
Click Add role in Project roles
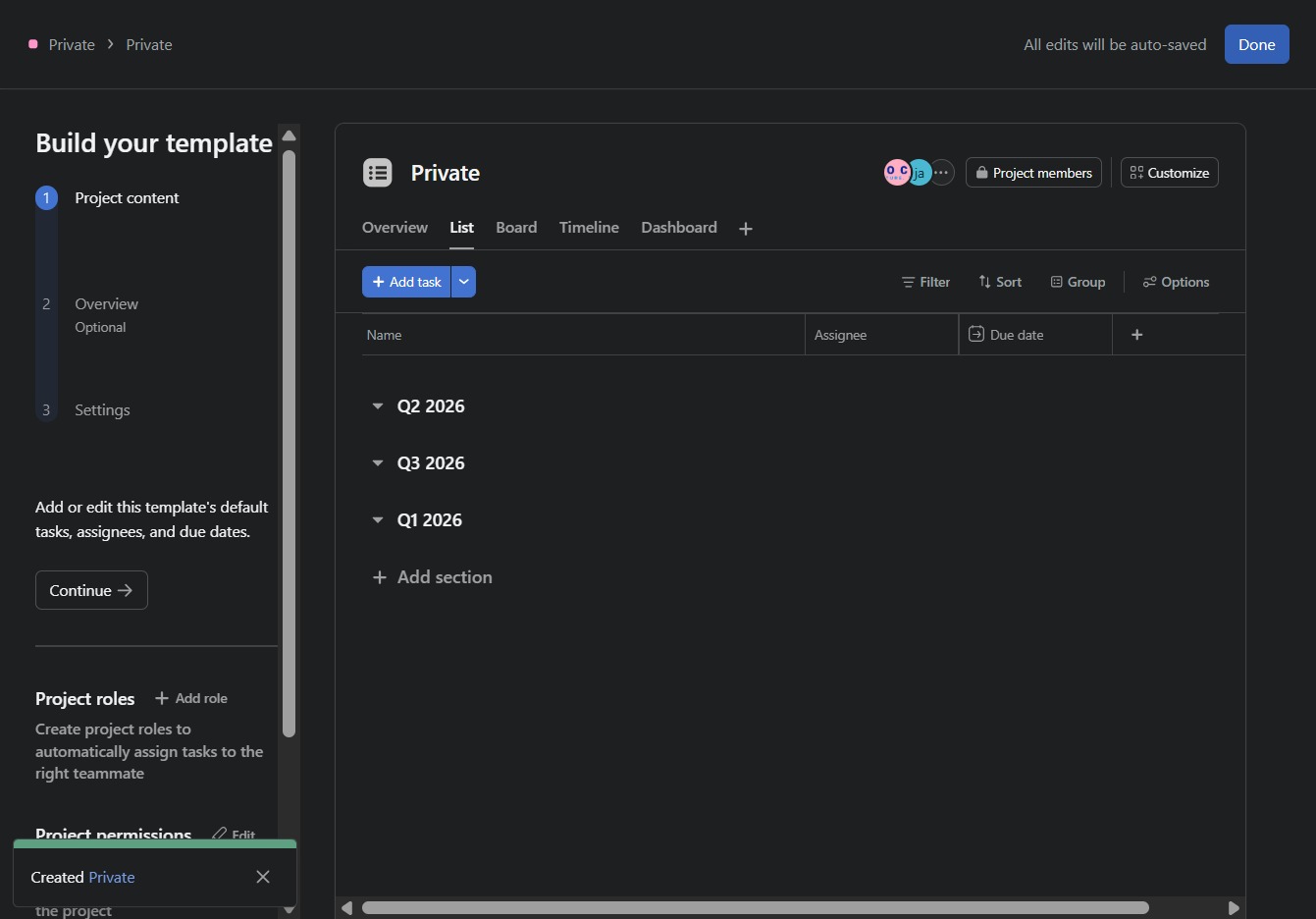[191, 698]
